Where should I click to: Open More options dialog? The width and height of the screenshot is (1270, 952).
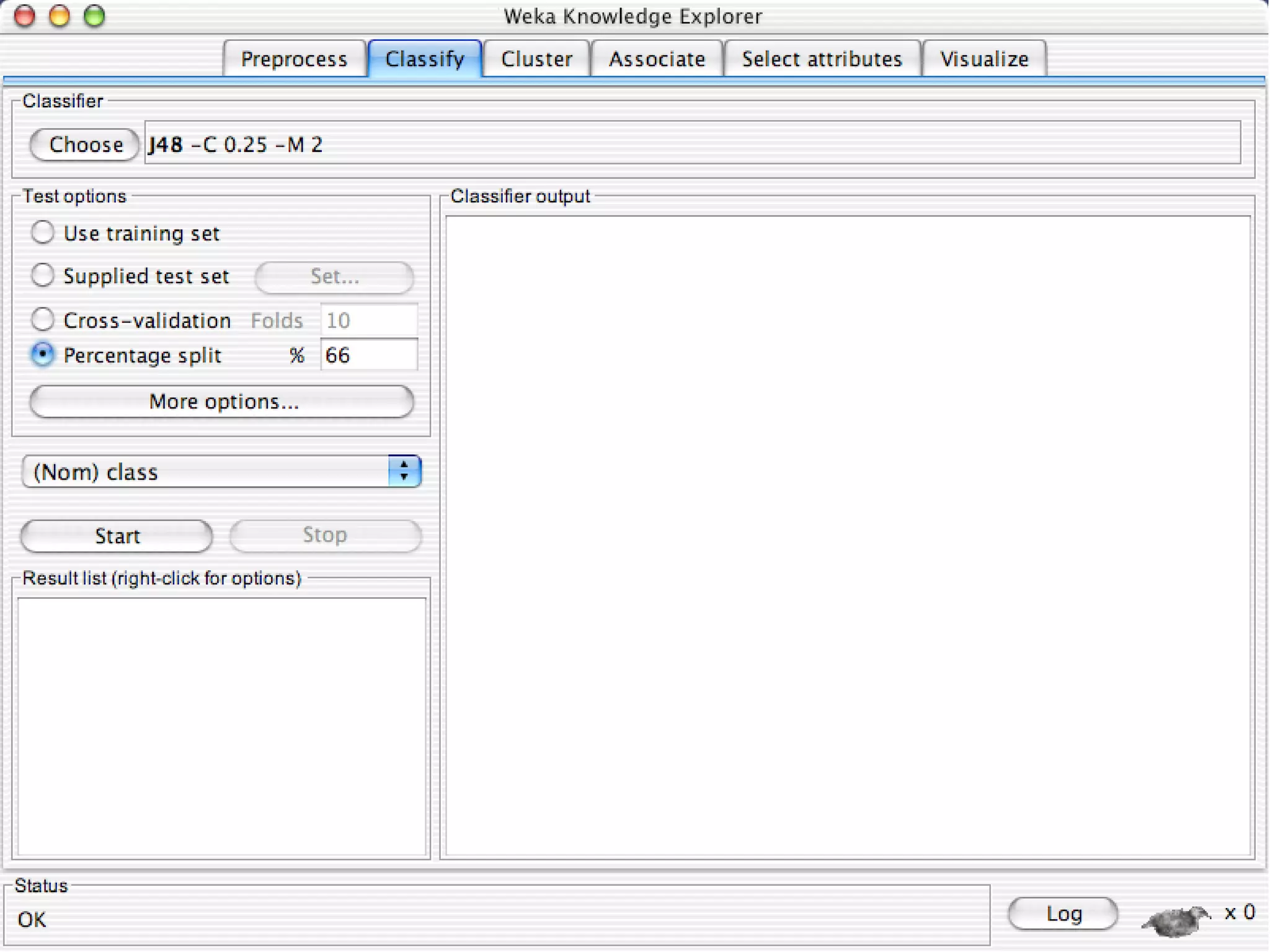222,402
